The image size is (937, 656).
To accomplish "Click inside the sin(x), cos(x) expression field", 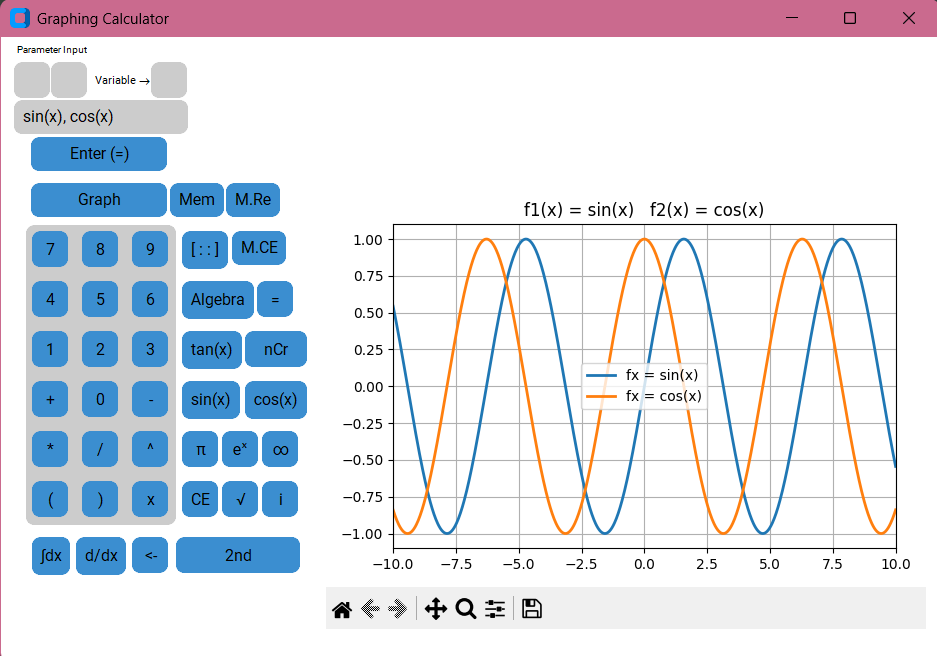I will coord(100,117).
